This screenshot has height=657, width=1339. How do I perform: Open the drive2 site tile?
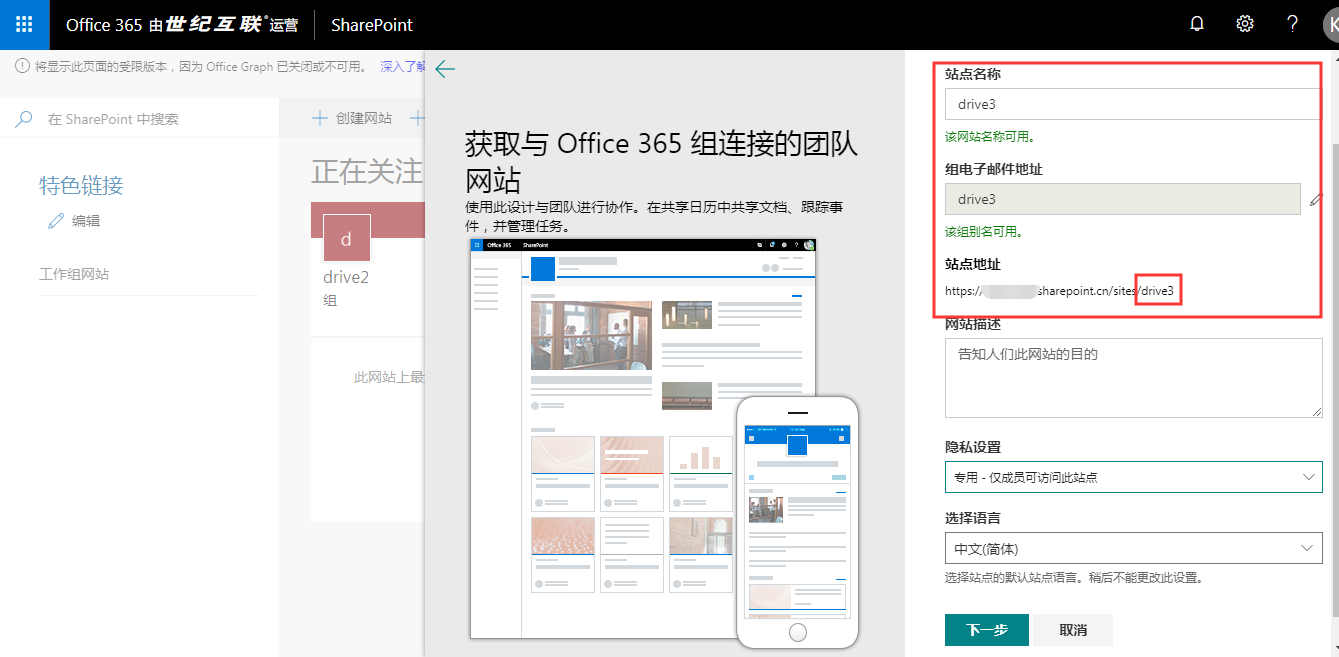(x=346, y=277)
